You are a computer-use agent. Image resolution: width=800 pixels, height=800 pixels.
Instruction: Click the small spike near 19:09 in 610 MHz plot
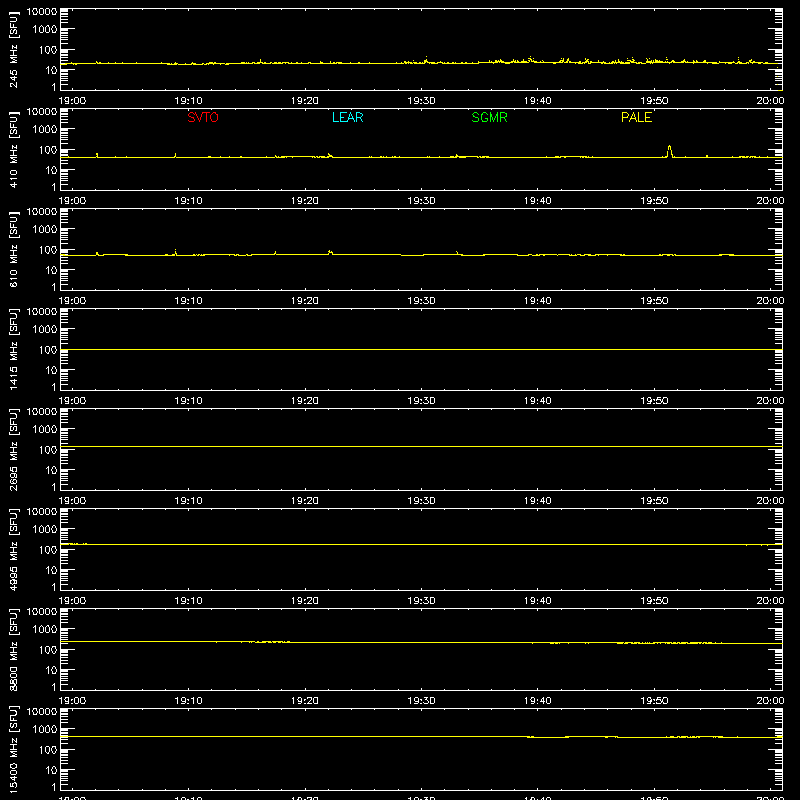point(176,251)
